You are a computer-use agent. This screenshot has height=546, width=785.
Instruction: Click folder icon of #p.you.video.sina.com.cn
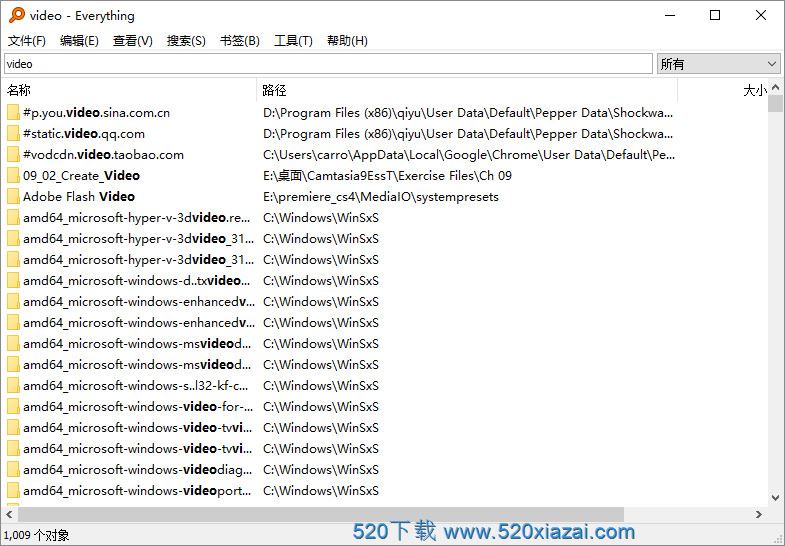13,113
